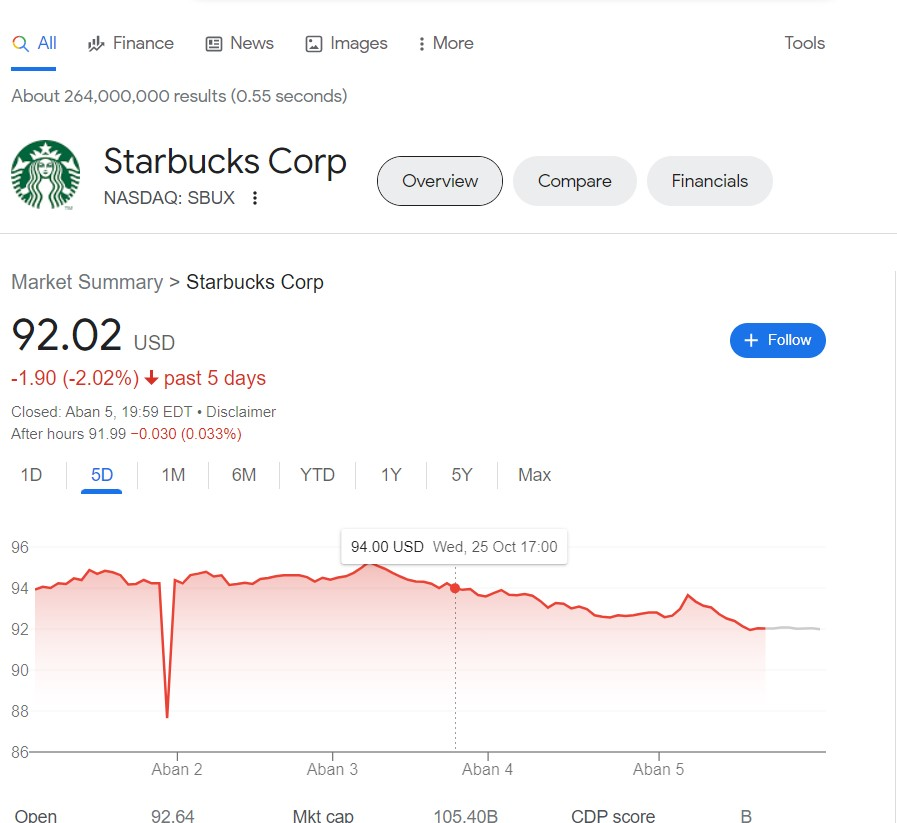Click the plus icon on Follow

click(752, 340)
